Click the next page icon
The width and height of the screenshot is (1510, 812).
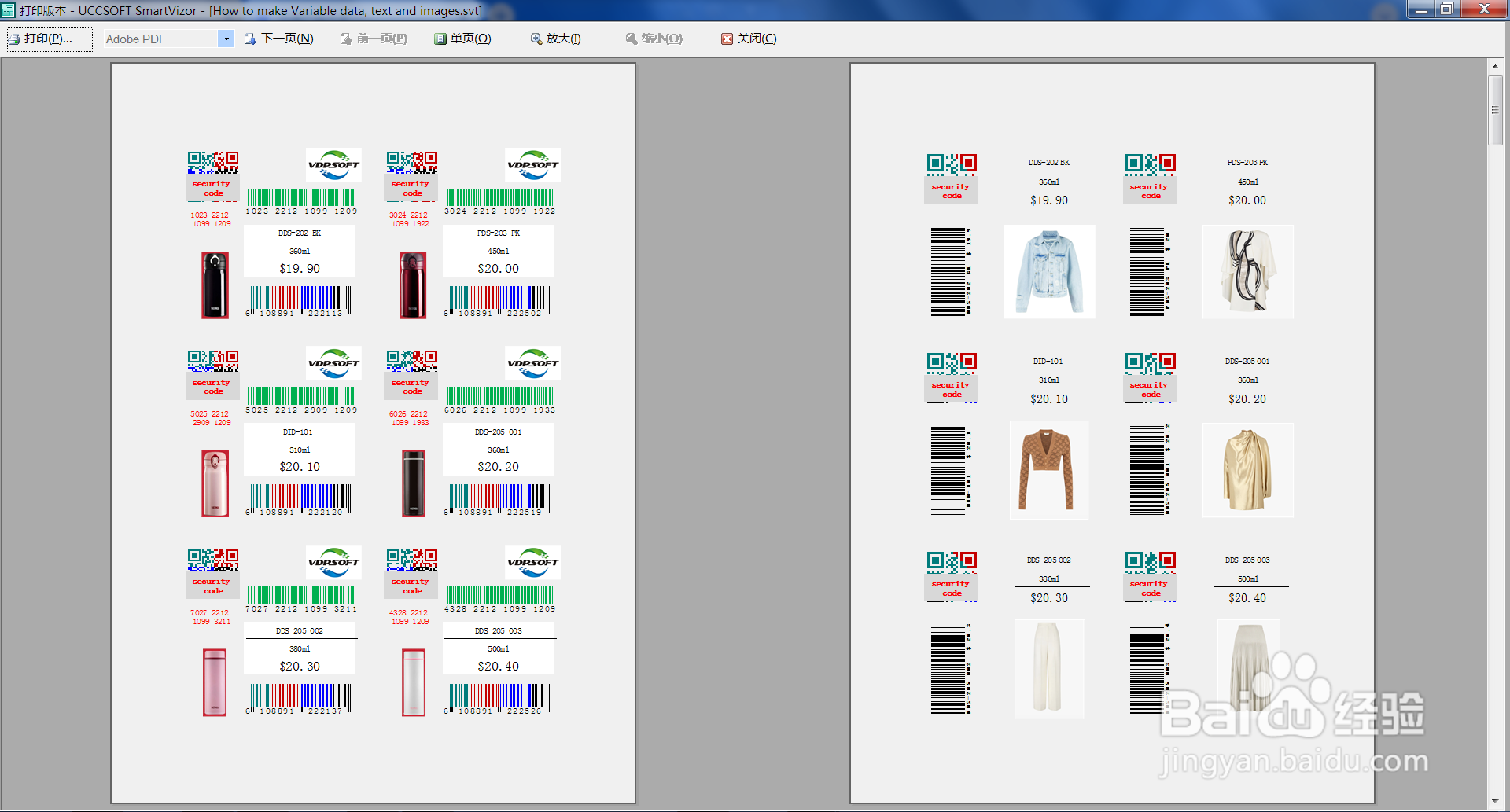coord(250,39)
